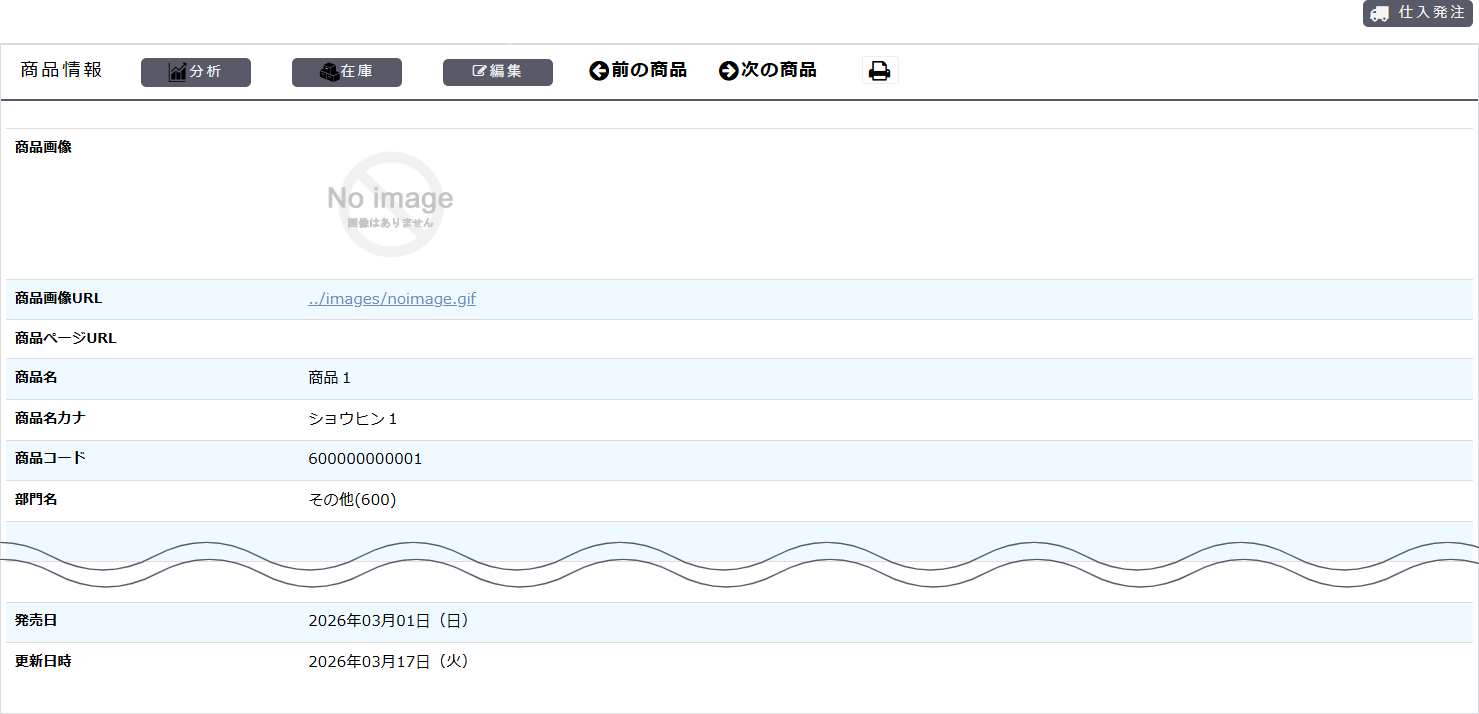Click the 商品画像 label
Viewport: 1479px width, 714px height.
click(43, 147)
